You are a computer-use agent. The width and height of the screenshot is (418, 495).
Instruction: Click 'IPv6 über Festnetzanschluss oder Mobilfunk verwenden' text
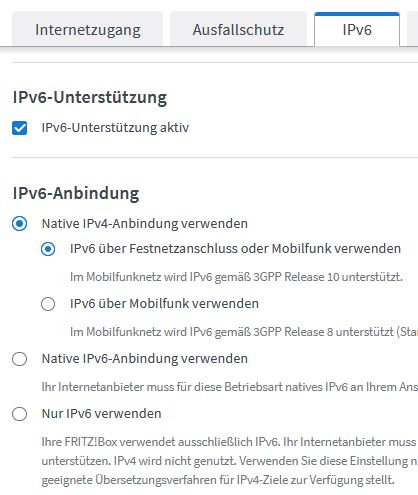(235, 249)
